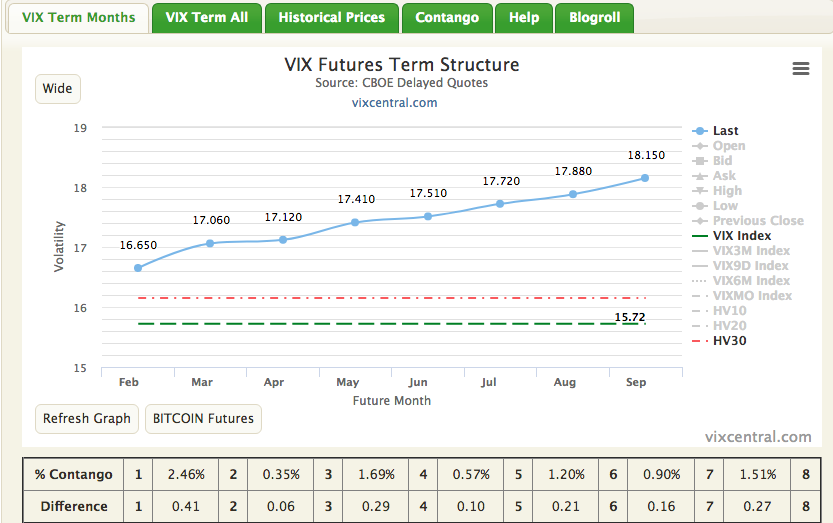Open the vixcentral.com link under title
Screen dimensions: 833x523
[394, 102]
